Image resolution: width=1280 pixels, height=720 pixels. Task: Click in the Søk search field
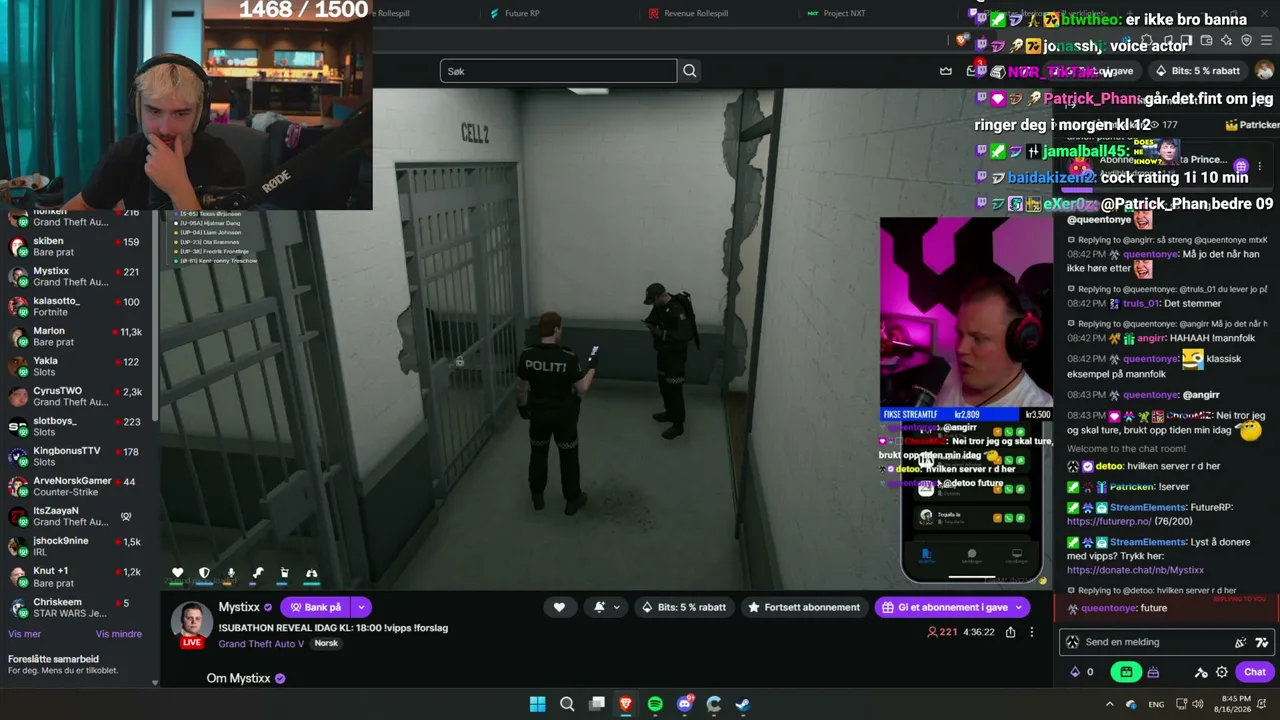pyautogui.click(x=558, y=71)
